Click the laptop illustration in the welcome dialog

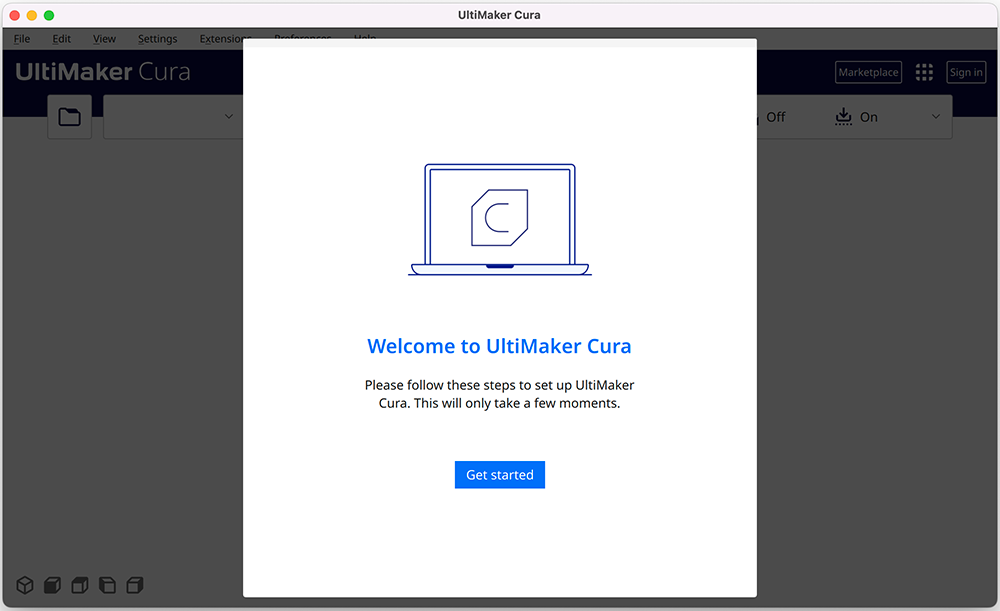click(x=499, y=218)
